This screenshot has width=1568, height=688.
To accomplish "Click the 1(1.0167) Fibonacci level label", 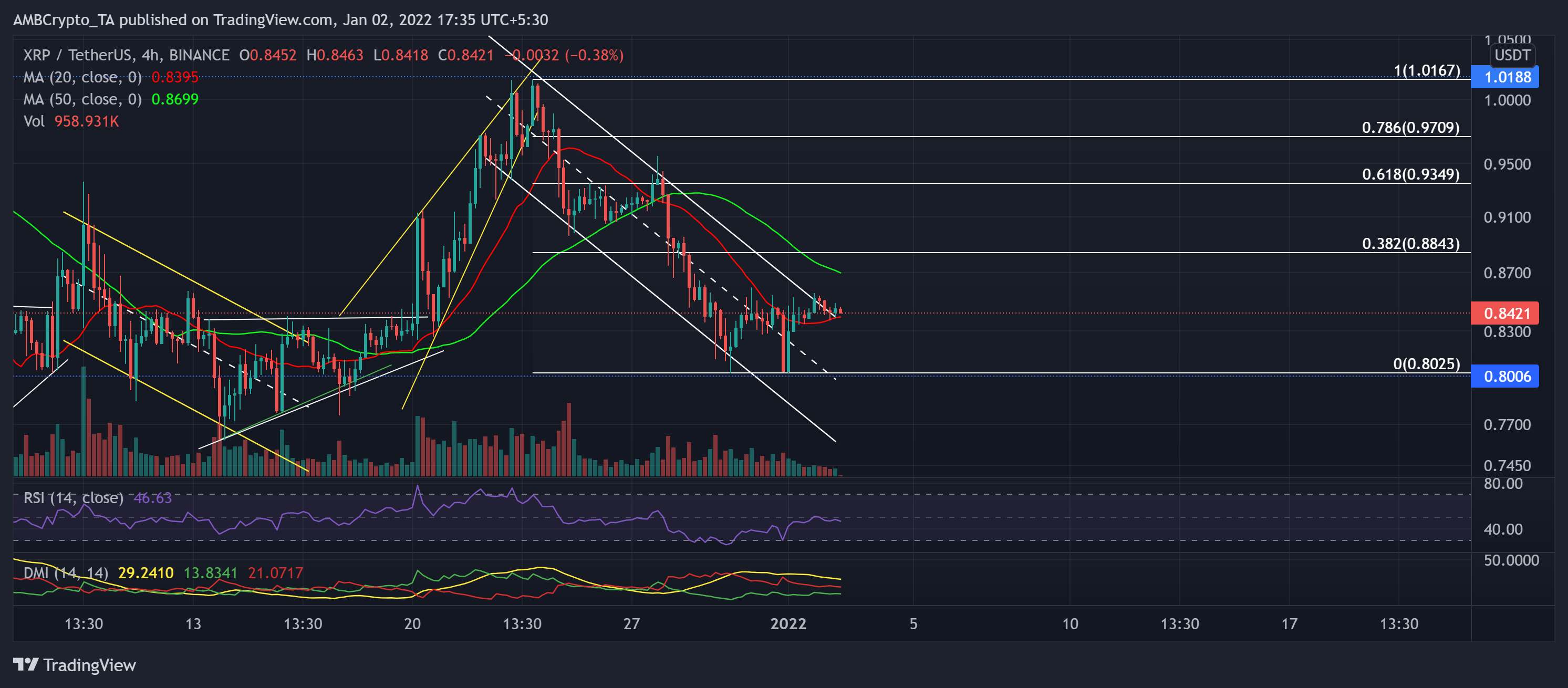I will tap(1427, 70).
